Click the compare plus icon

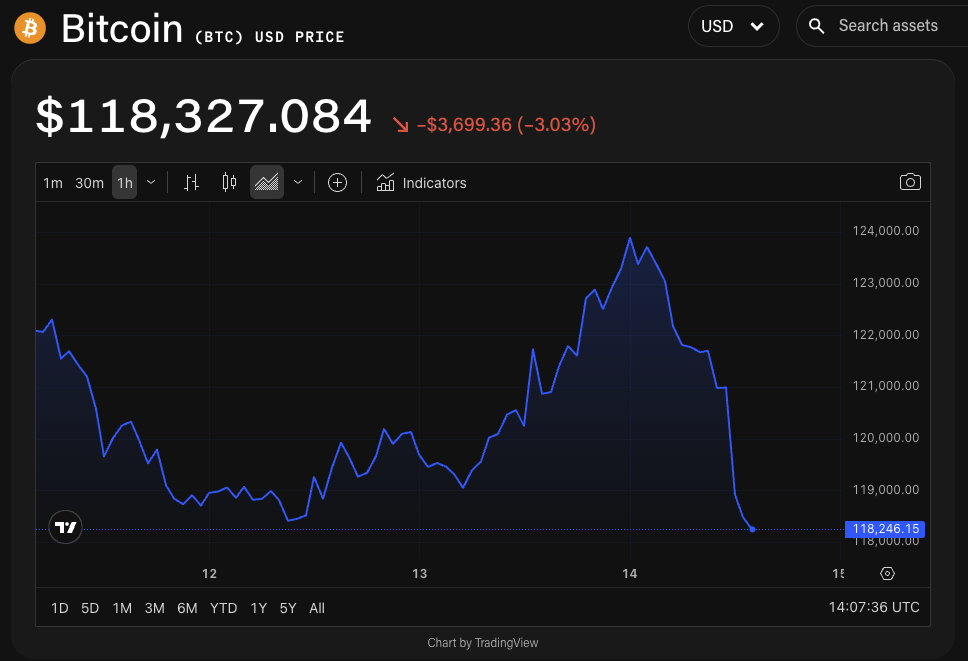click(337, 182)
